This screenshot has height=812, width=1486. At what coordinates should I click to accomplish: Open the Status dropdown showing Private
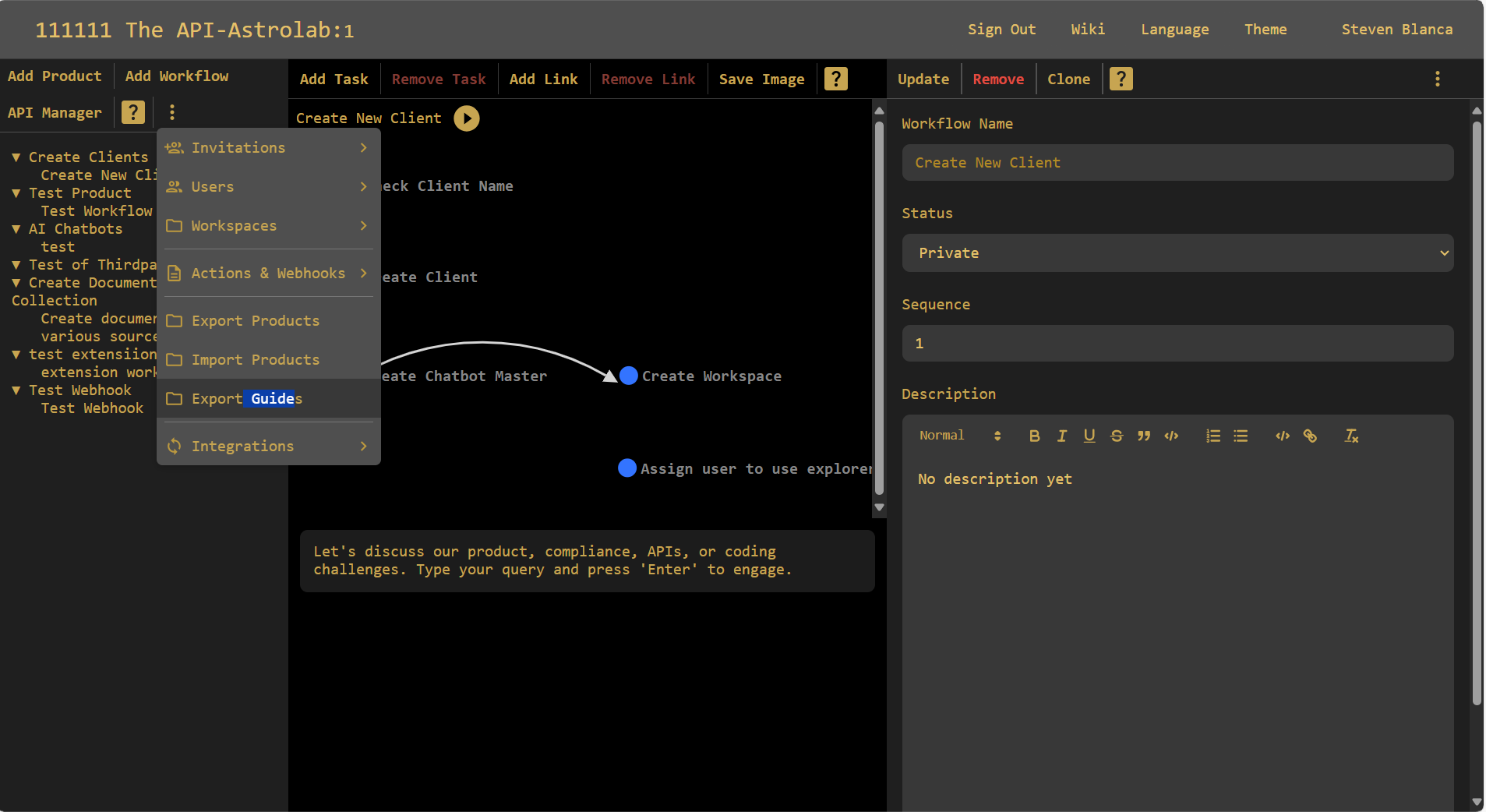click(1176, 252)
